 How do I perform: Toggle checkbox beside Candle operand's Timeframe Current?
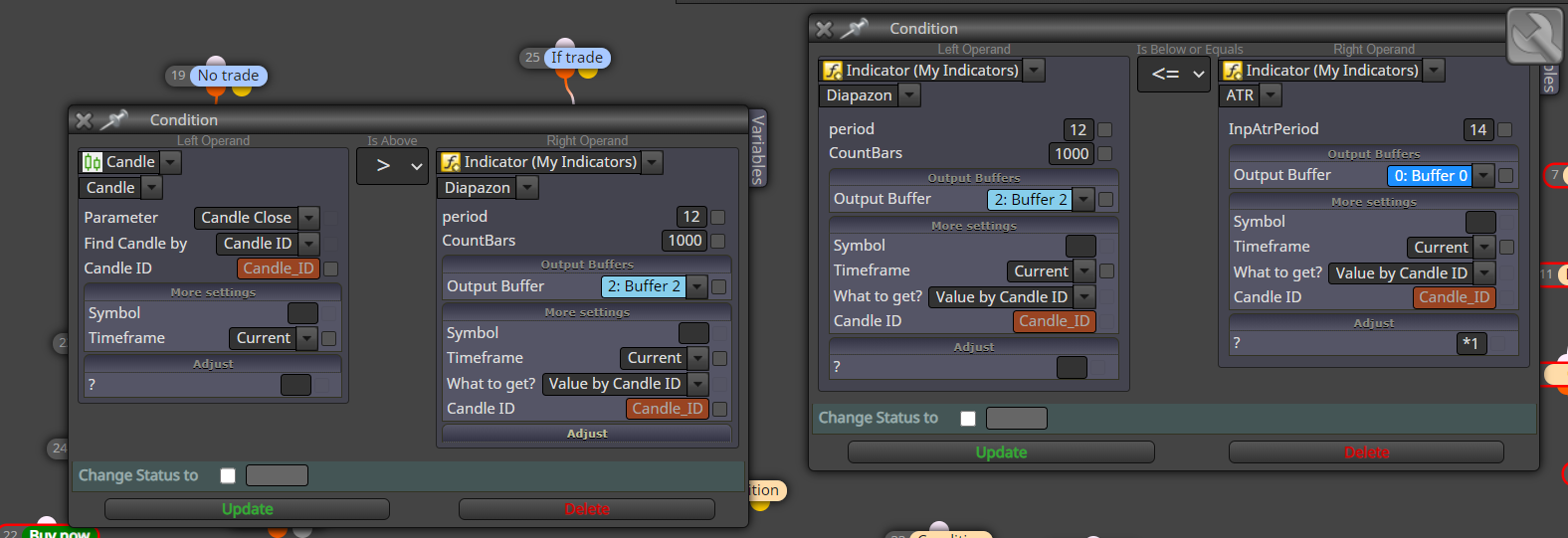[x=329, y=338]
